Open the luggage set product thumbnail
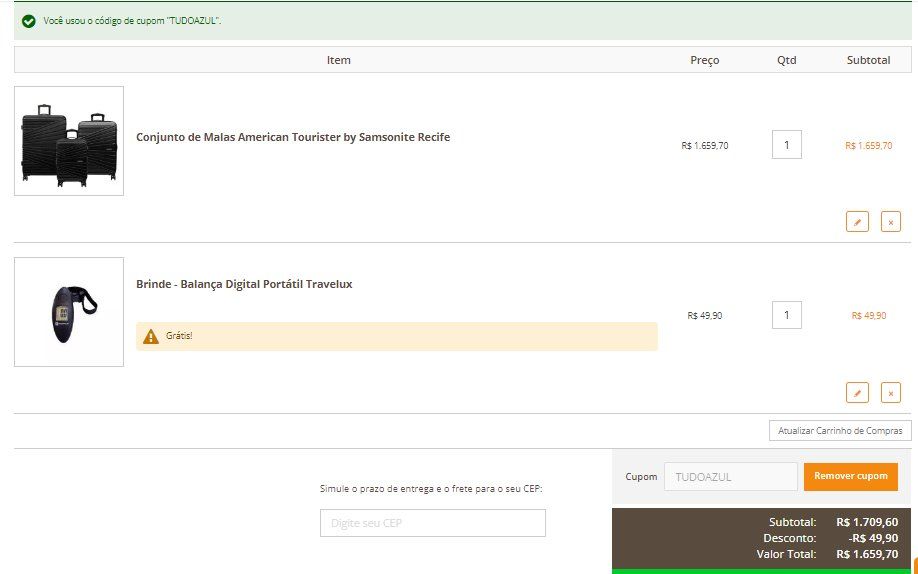 coord(69,141)
